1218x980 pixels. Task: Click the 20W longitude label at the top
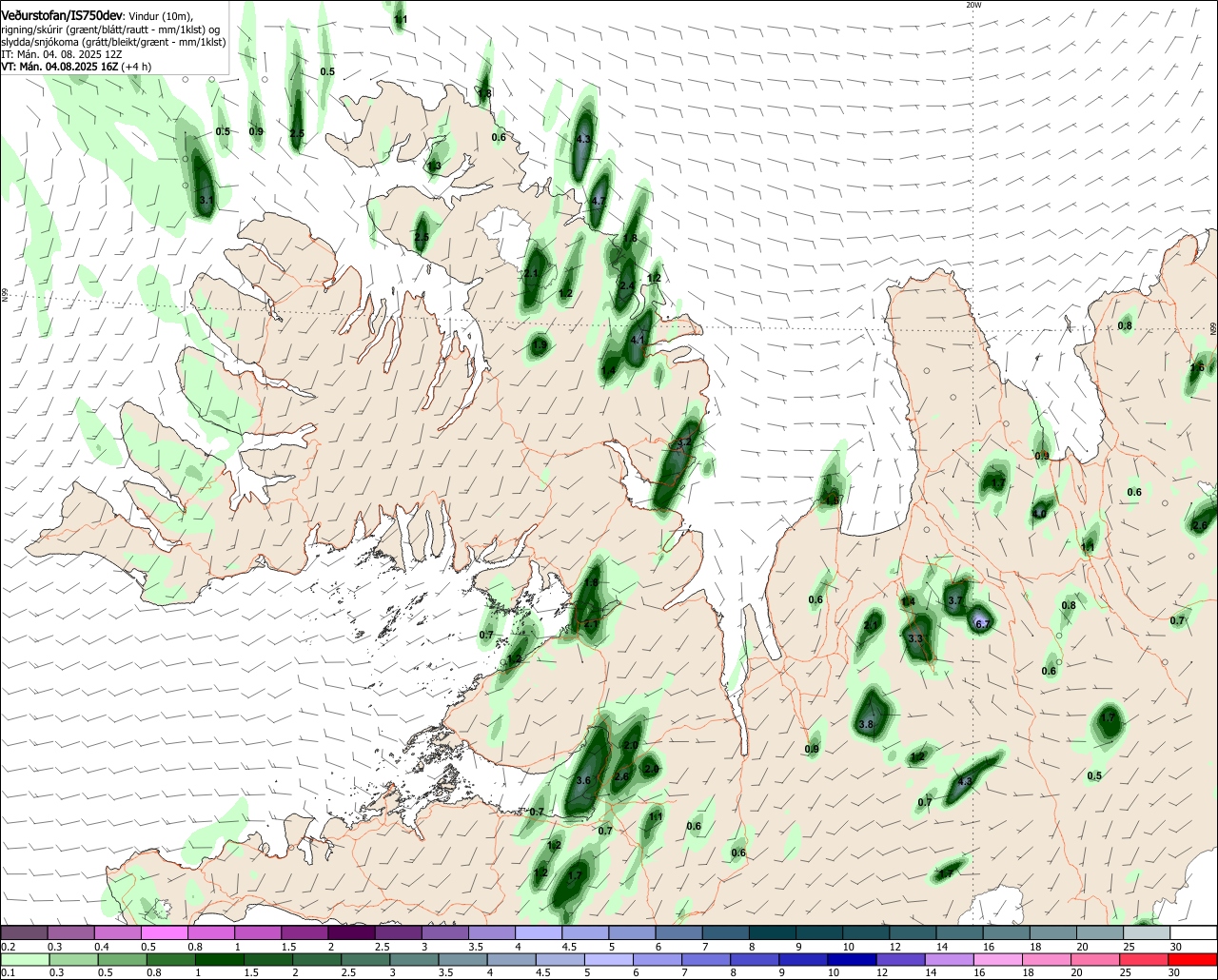point(972,5)
